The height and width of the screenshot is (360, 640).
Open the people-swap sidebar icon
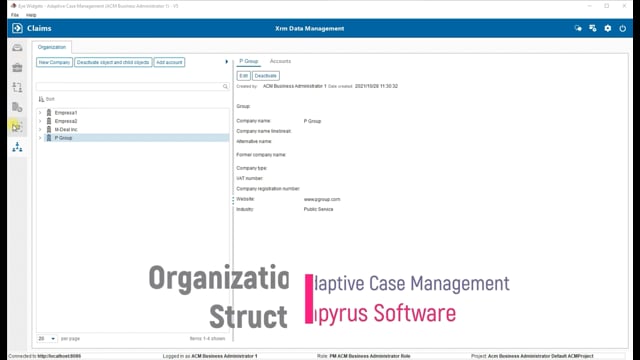17,87
